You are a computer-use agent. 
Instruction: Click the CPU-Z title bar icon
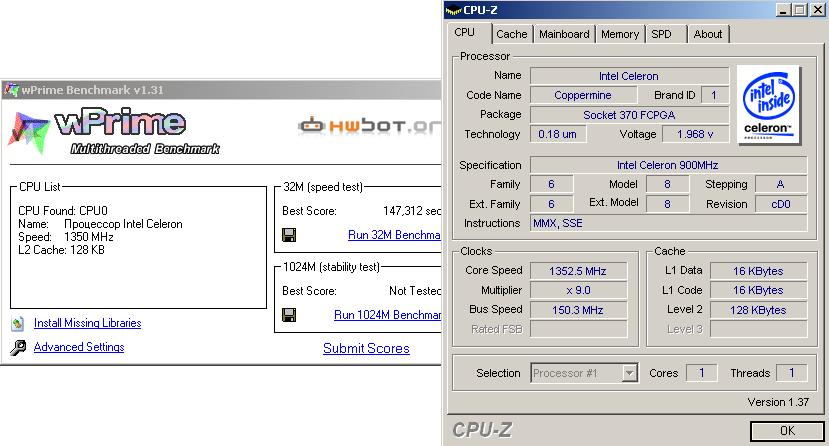click(453, 10)
